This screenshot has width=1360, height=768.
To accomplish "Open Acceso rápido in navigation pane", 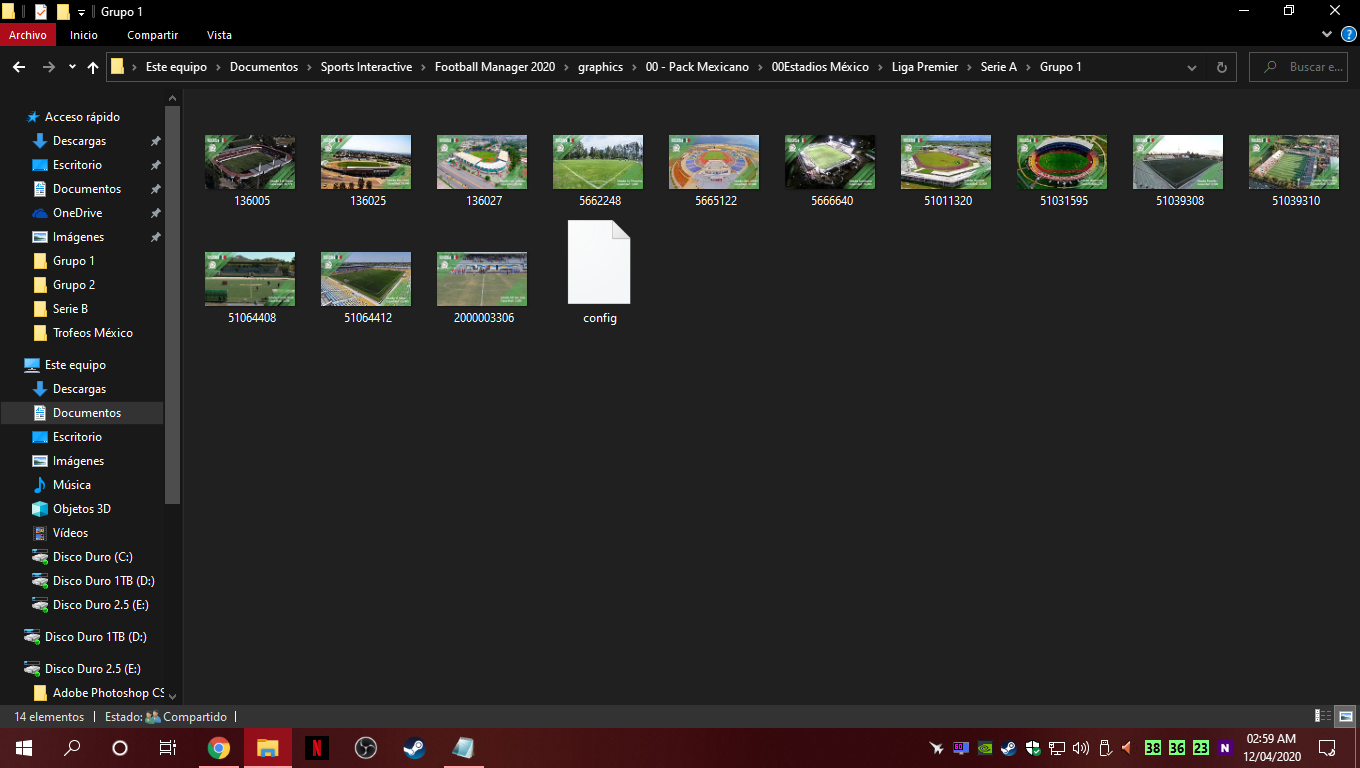I will [82, 117].
